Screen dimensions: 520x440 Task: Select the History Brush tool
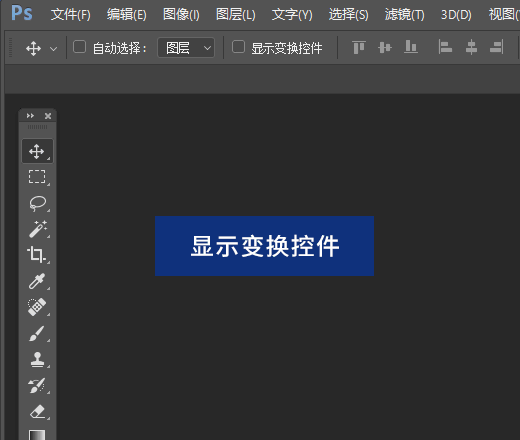tap(37, 385)
